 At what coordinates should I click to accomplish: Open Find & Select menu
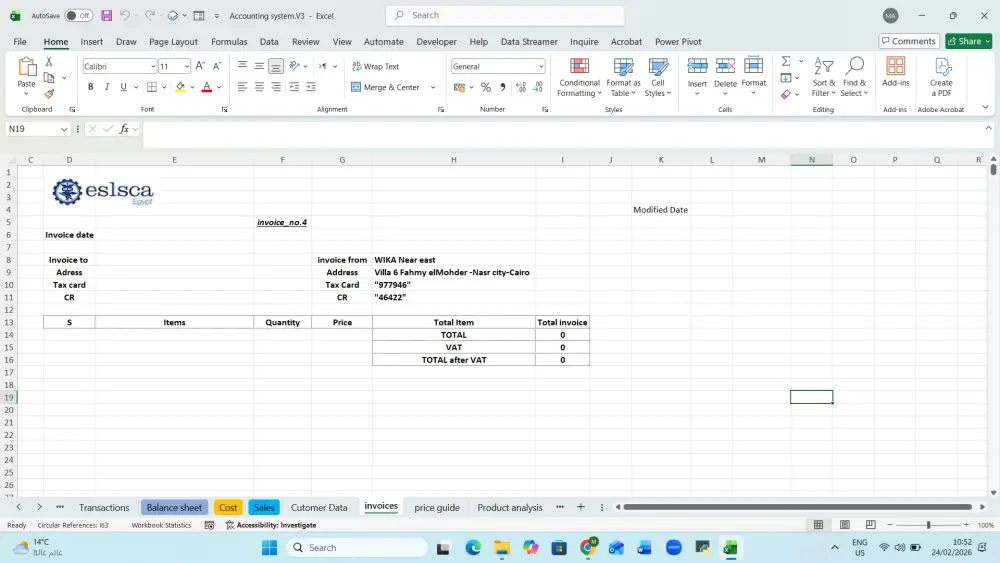tap(854, 77)
